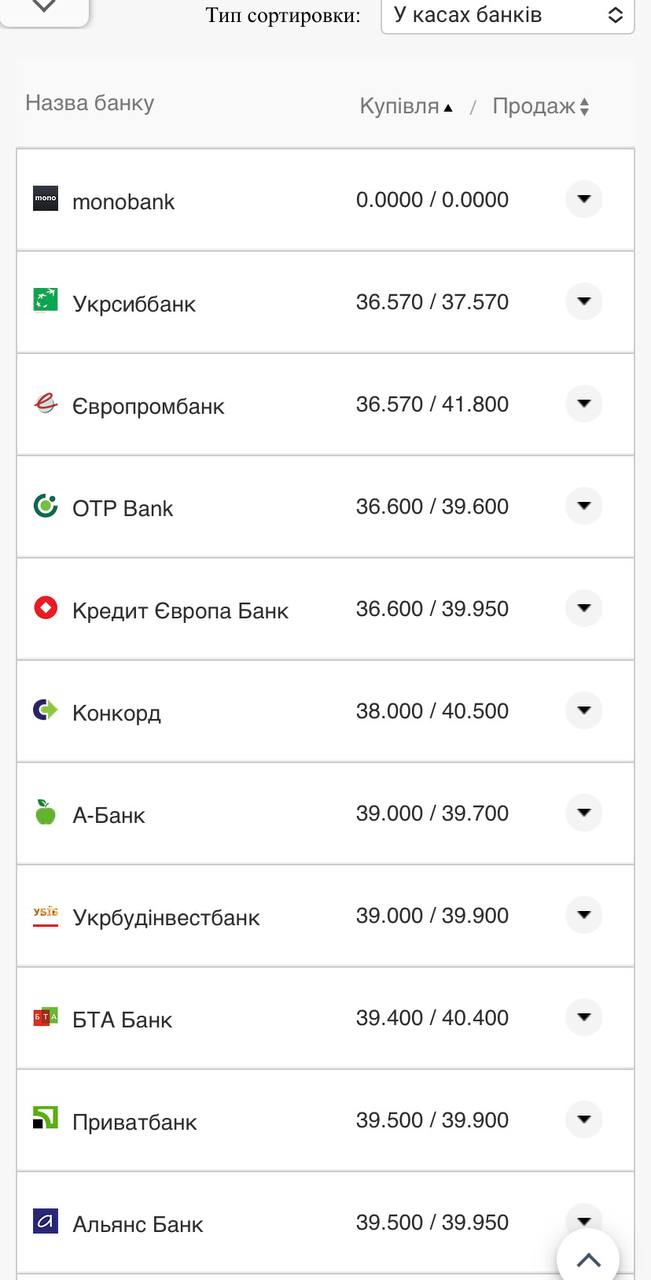Click the OTP Bank name link
Screen dimensions: 651x1280
(x=122, y=507)
